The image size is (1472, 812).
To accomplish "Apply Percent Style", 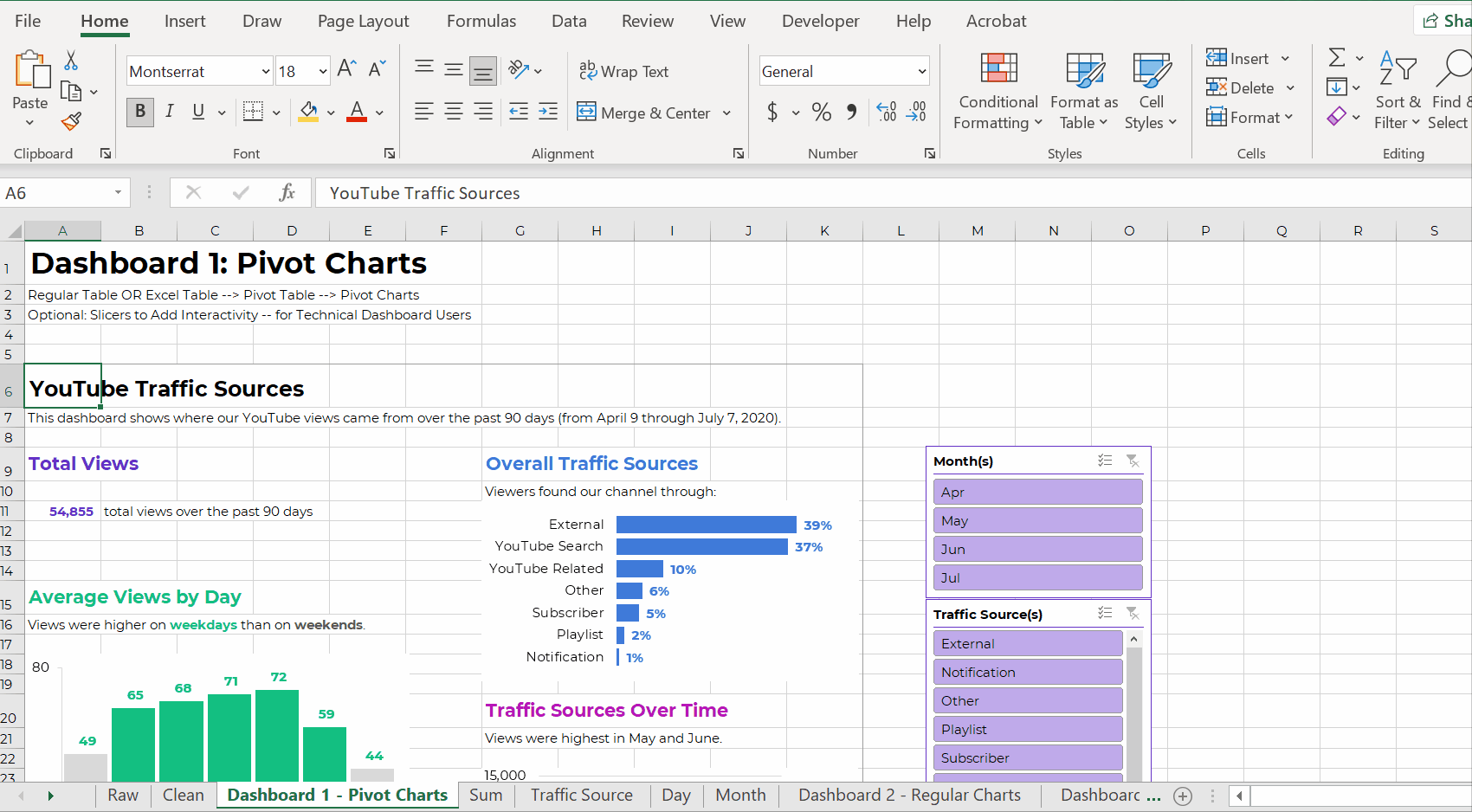I will pos(822,112).
